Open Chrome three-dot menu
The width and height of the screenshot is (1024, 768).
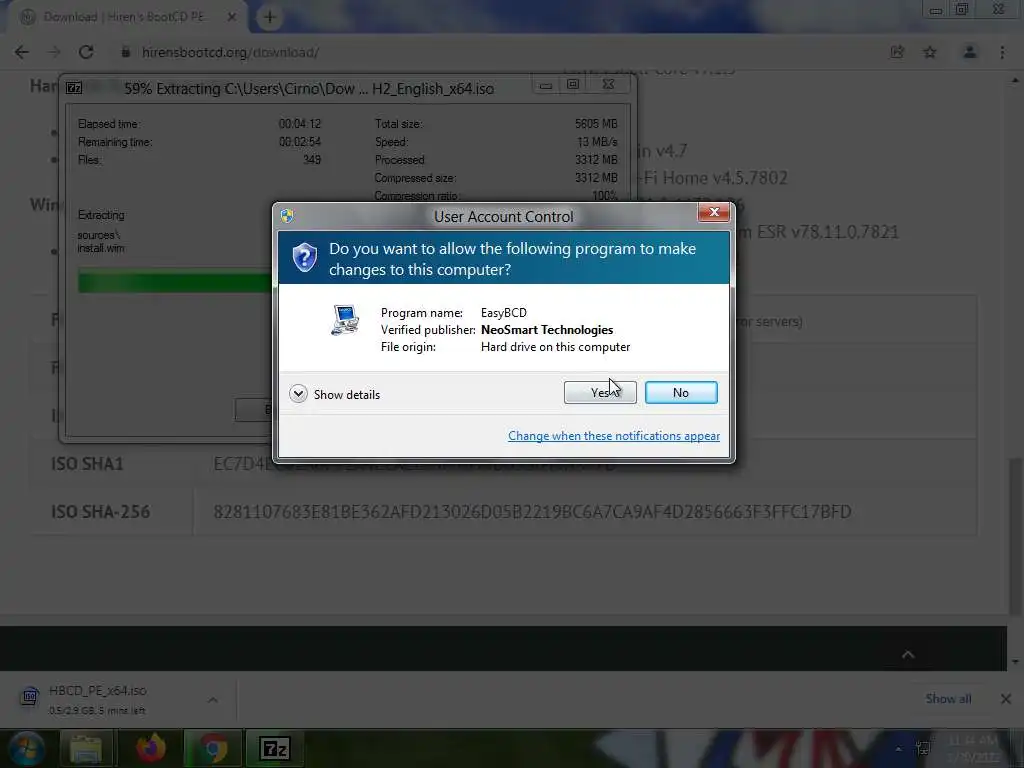click(x=1002, y=52)
